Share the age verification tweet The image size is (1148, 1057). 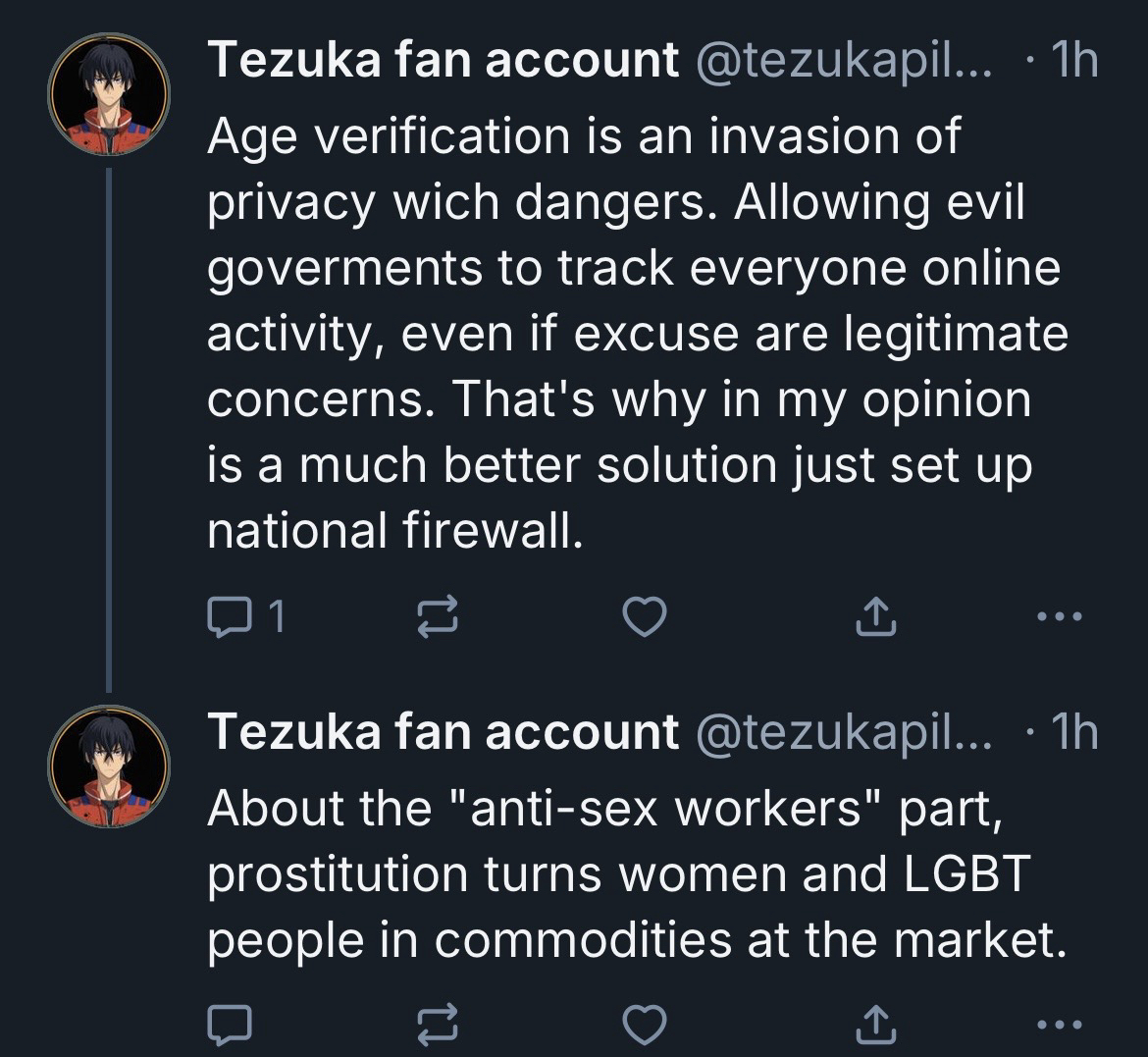click(876, 616)
